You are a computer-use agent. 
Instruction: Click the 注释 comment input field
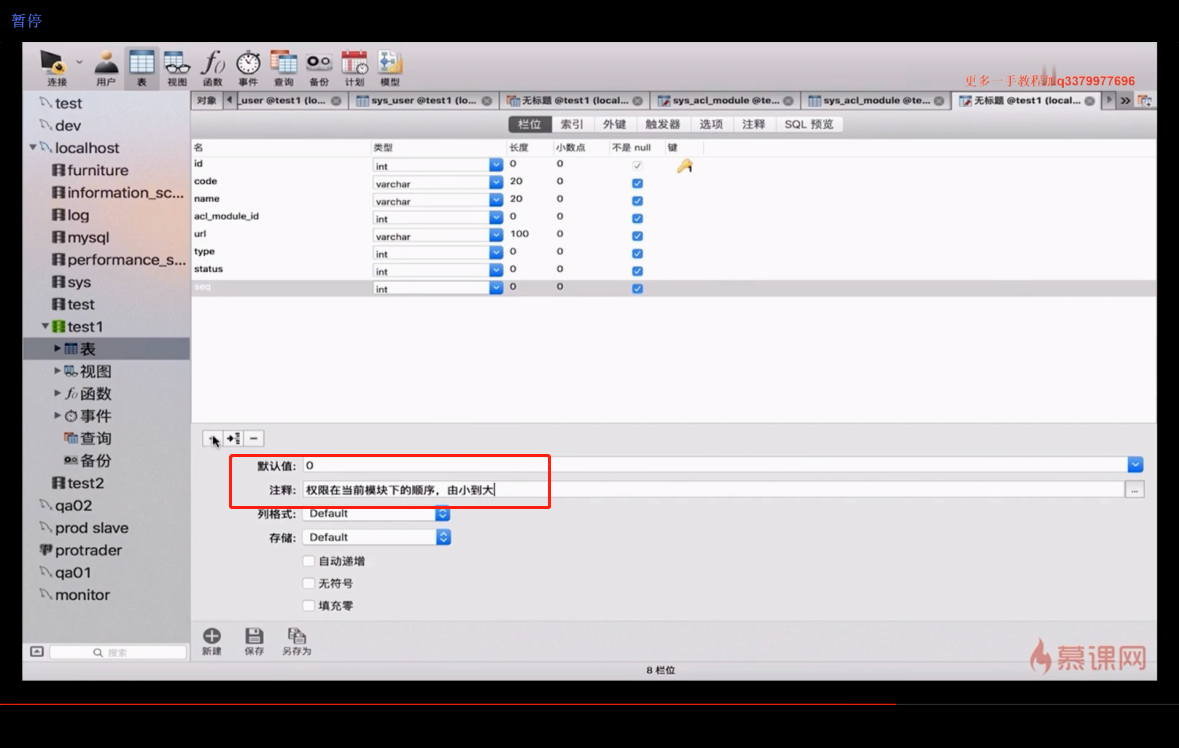(713, 490)
